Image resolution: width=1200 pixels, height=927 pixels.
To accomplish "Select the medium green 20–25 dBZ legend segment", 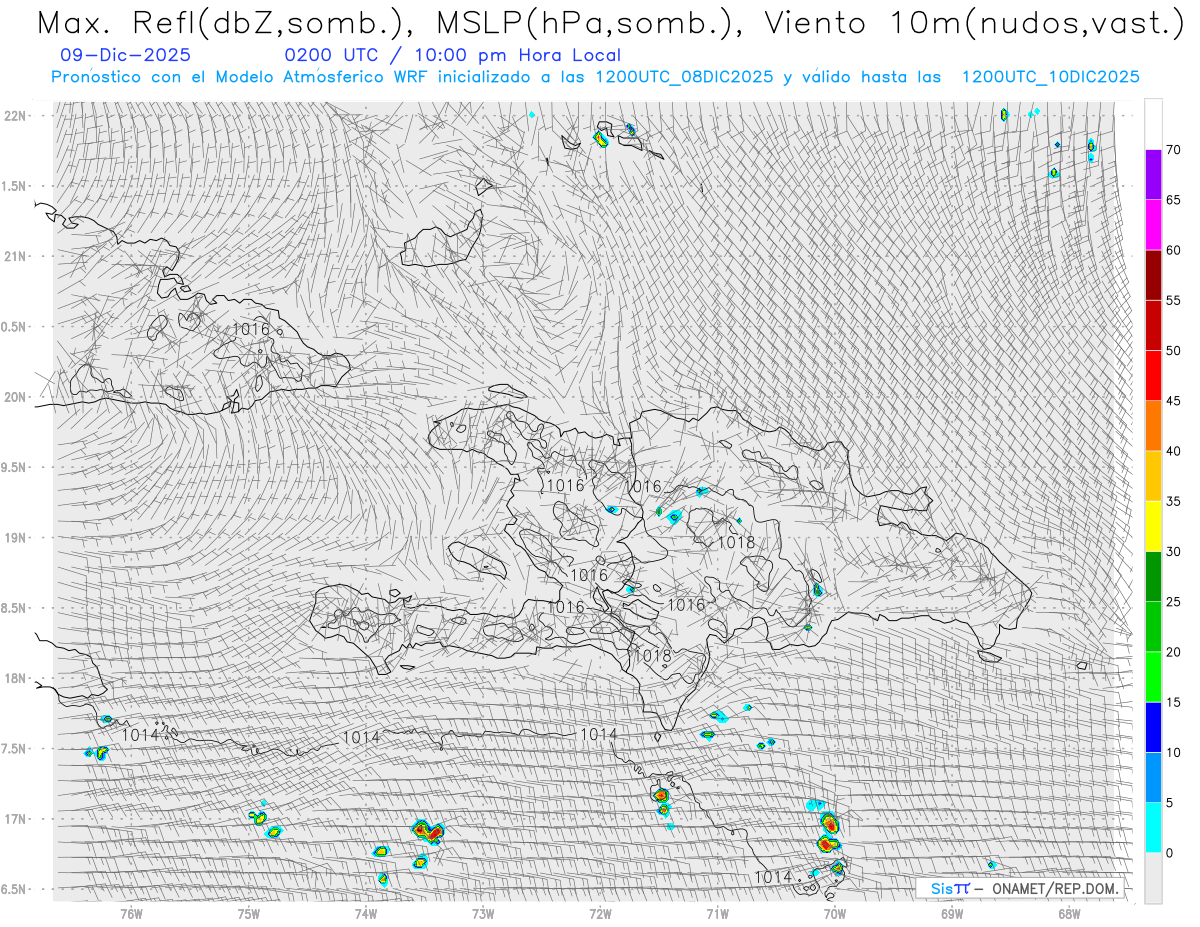I will pyautogui.click(x=1153, y=627).
